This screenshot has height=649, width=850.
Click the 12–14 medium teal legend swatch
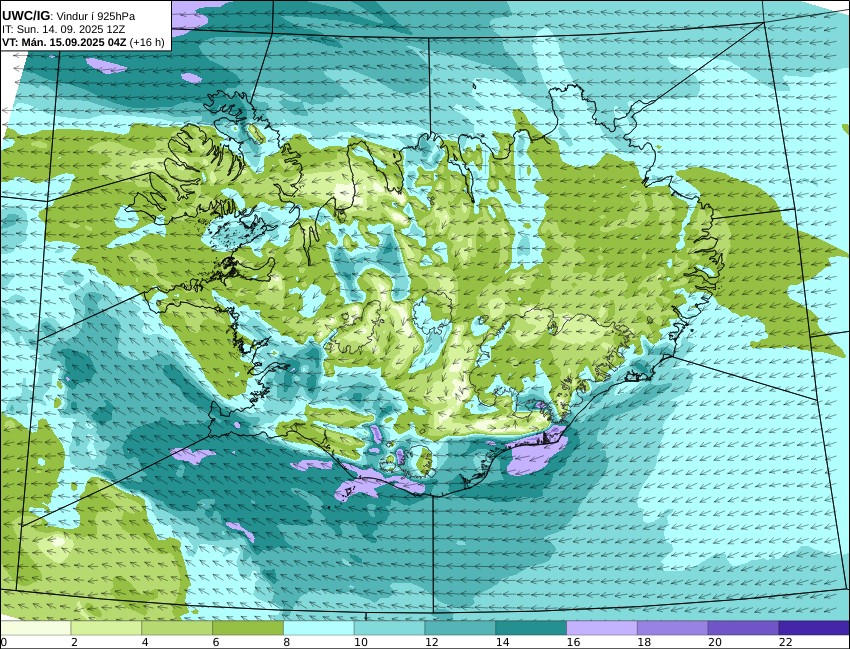pyautogui.click(x=460, y=628)
